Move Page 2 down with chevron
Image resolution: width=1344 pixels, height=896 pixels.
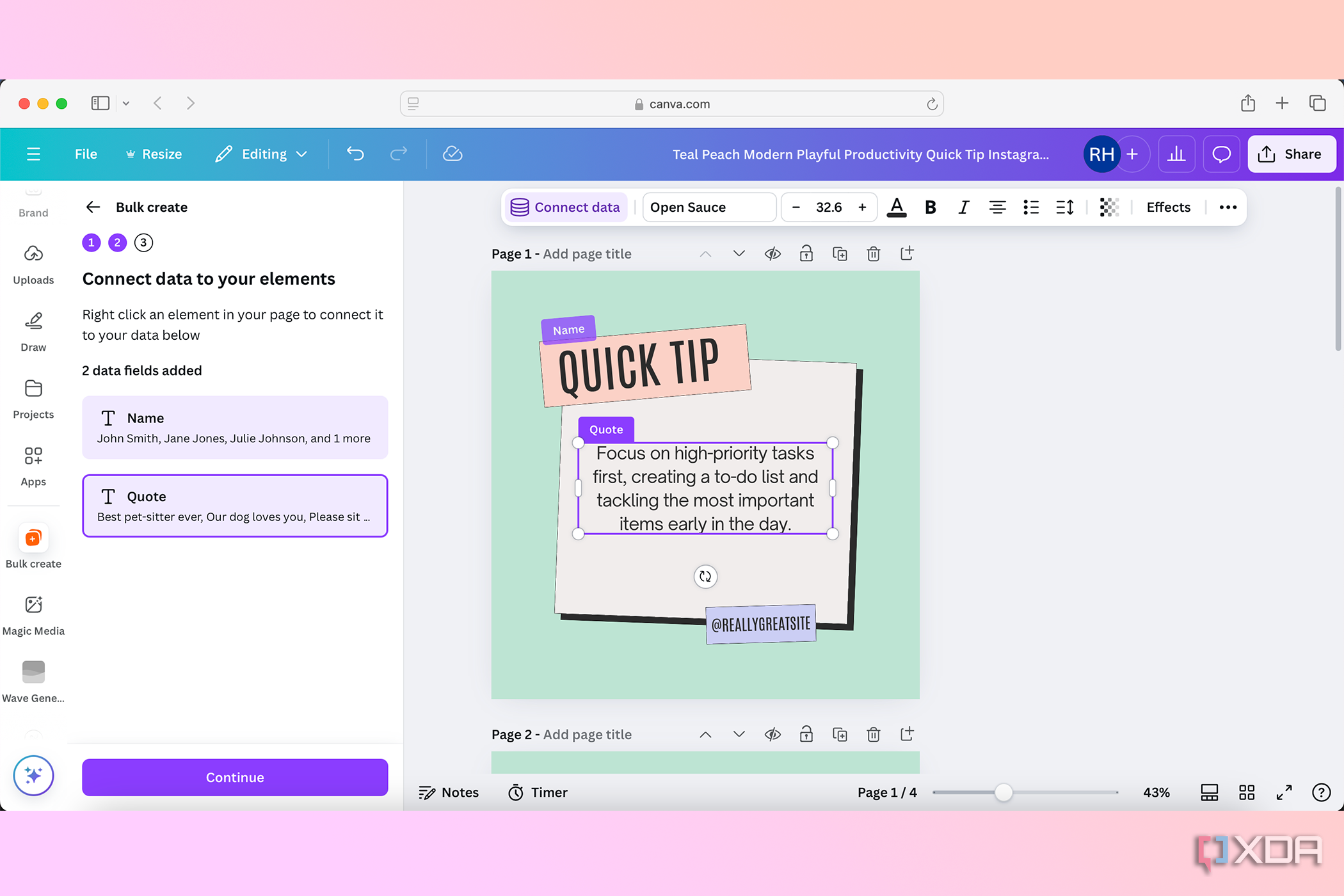coord(739,734)
